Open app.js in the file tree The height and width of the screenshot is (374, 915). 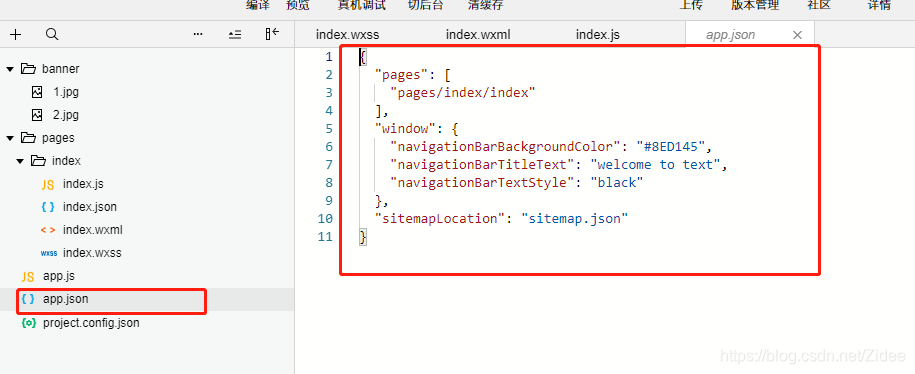[58, 276]
